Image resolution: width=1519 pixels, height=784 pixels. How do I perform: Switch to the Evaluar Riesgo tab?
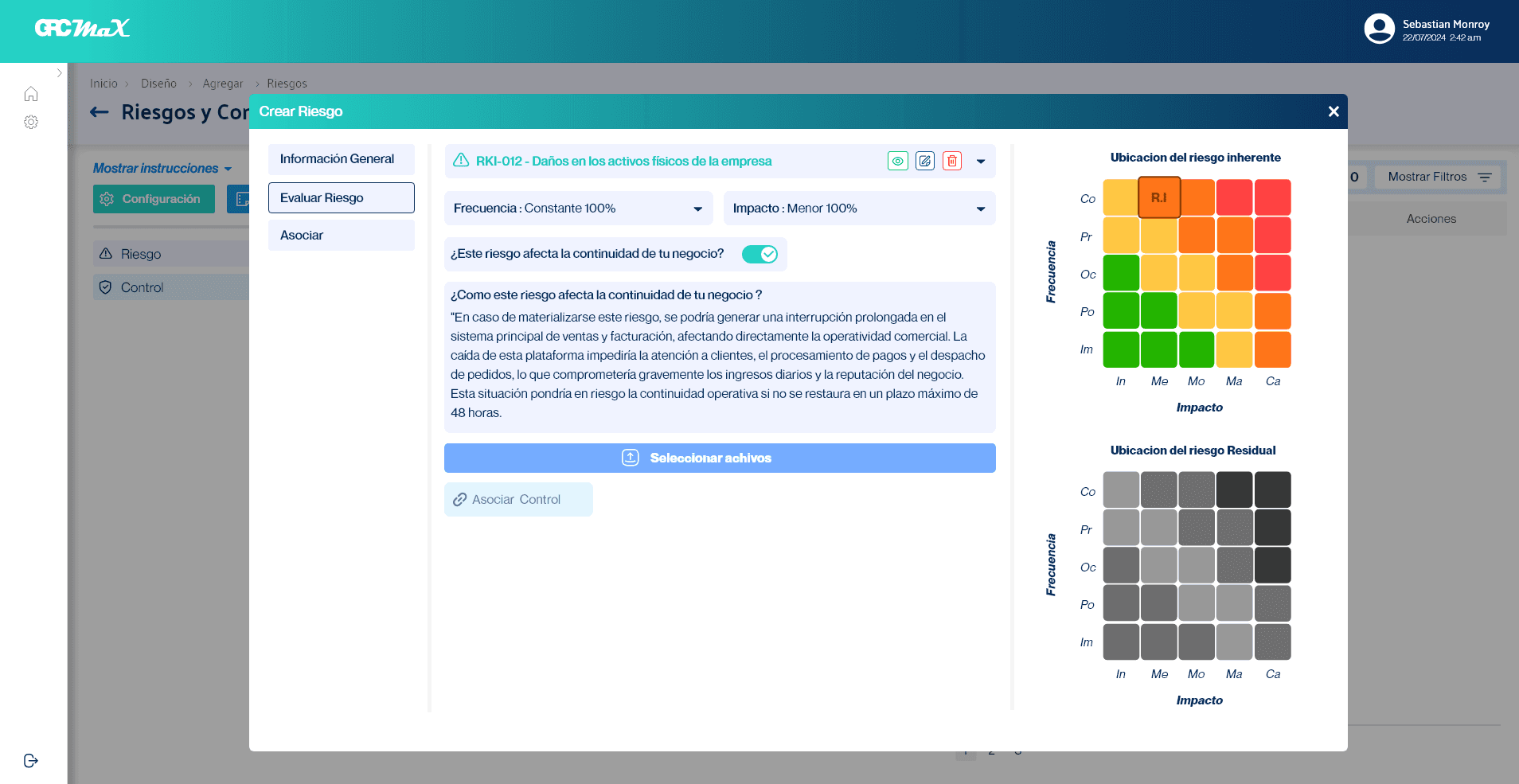pyautogui.click(x=341, y=197)
